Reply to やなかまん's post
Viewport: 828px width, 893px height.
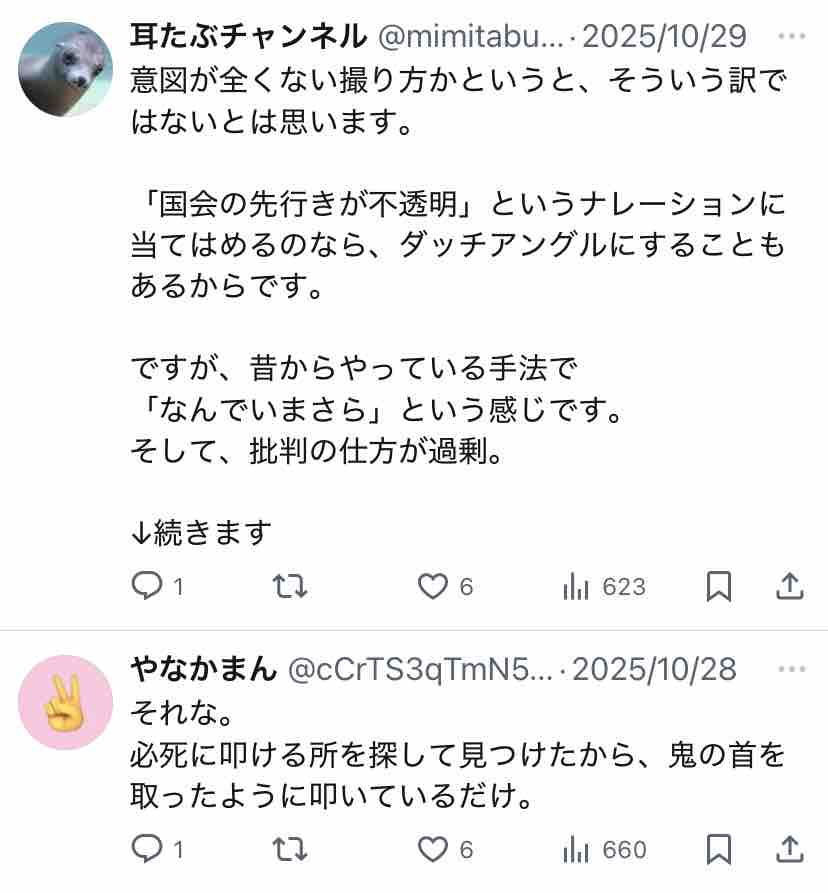click(x=158, y=849)
